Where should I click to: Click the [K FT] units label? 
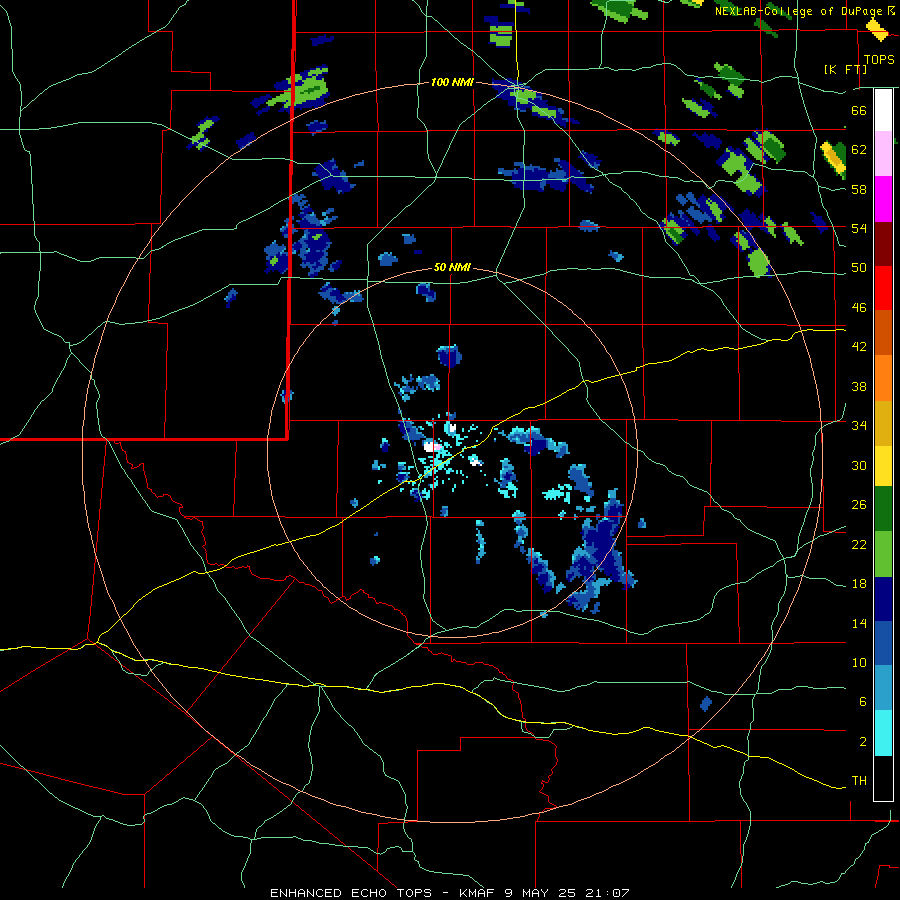(x=845, y=69)
